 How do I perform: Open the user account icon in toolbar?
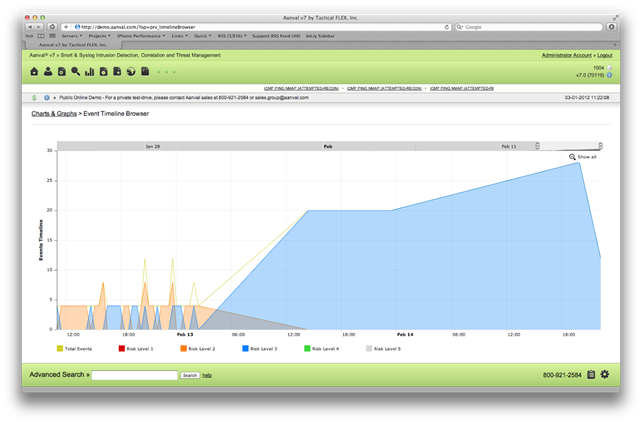47,72
